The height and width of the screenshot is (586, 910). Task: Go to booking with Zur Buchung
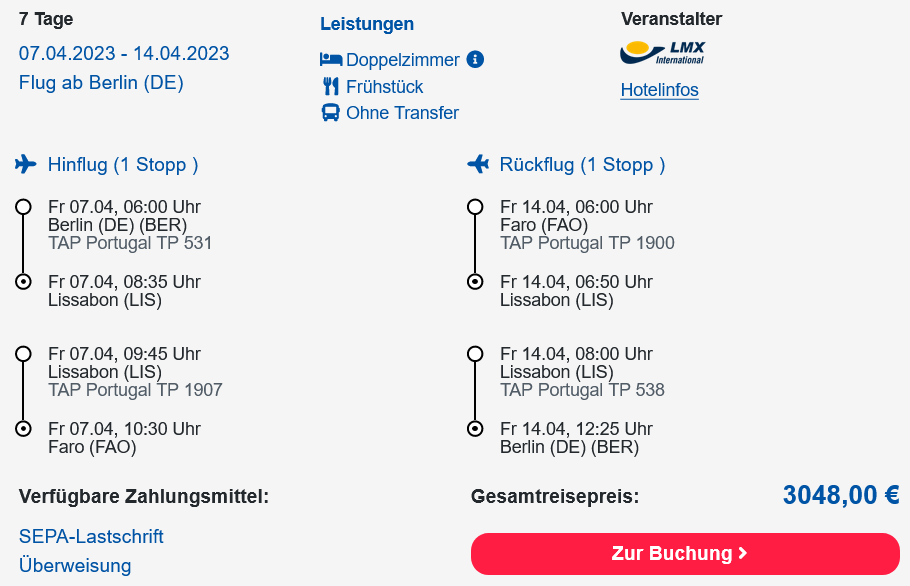pyautogui.click(x=685, y=554)
